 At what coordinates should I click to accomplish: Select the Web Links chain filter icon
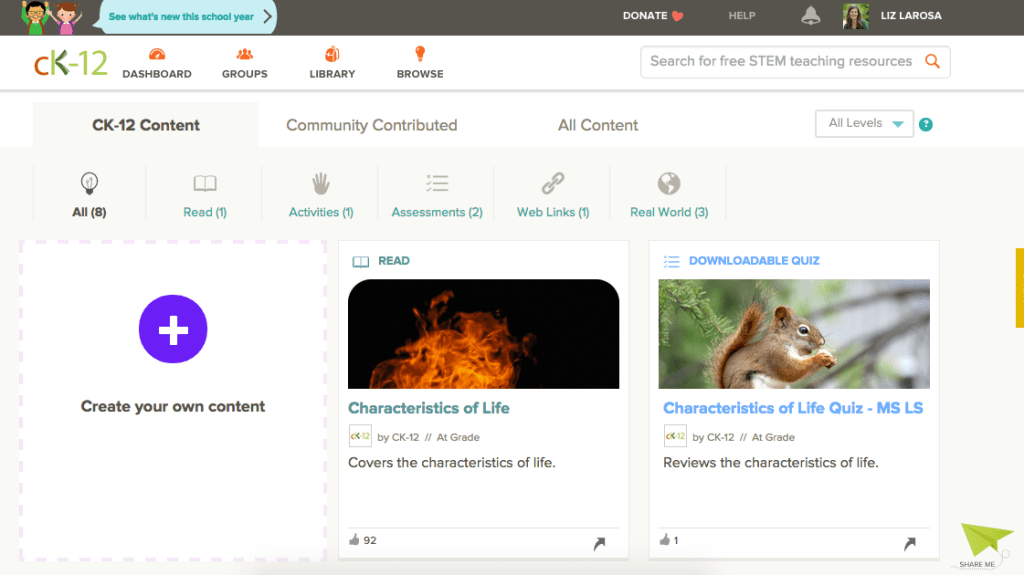coord(553,184)
